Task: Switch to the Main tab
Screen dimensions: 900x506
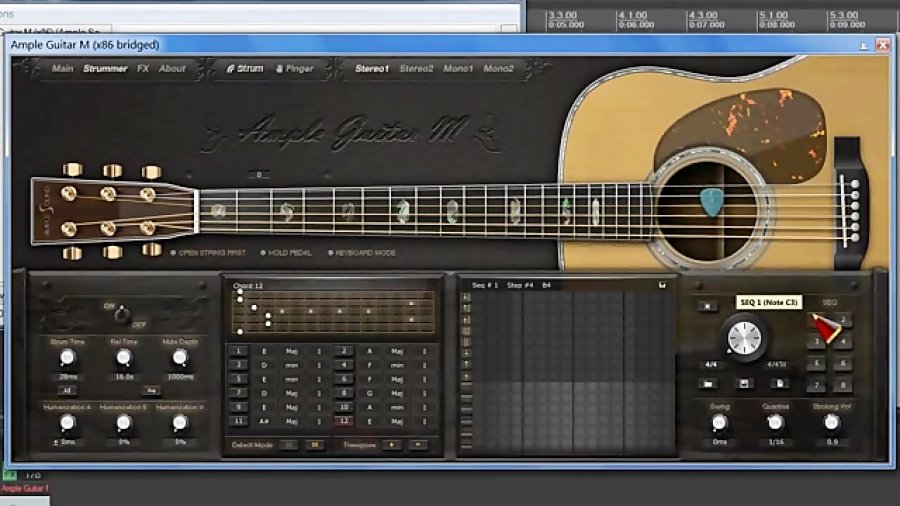Action: coord(62,69)
